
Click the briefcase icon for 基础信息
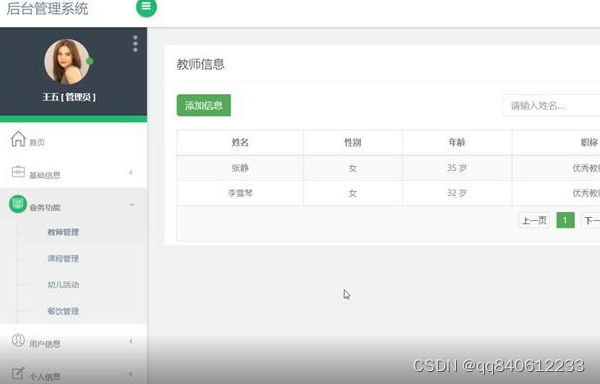(x=18, y=172)
